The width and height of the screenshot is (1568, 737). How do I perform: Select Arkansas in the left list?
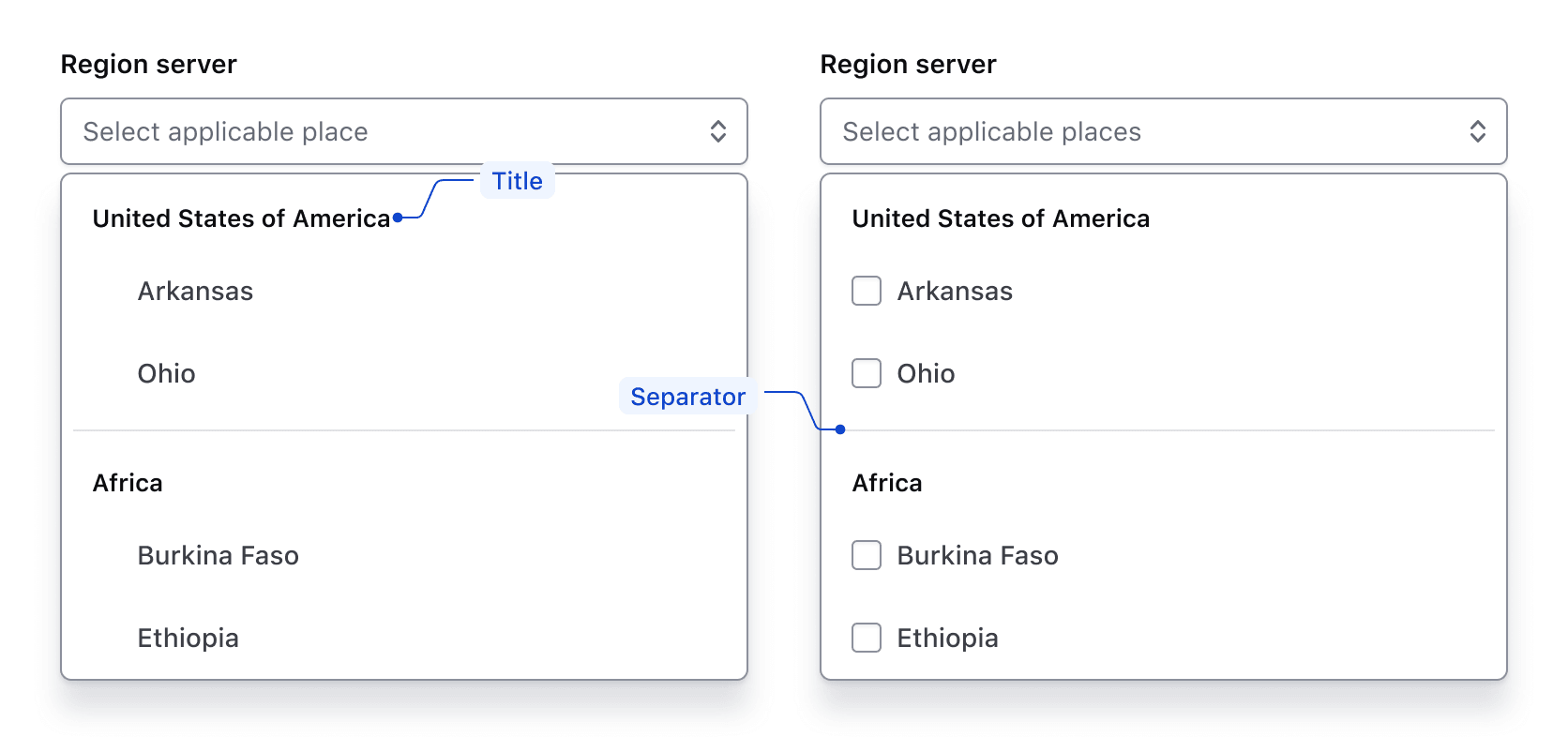coord(195,292)
